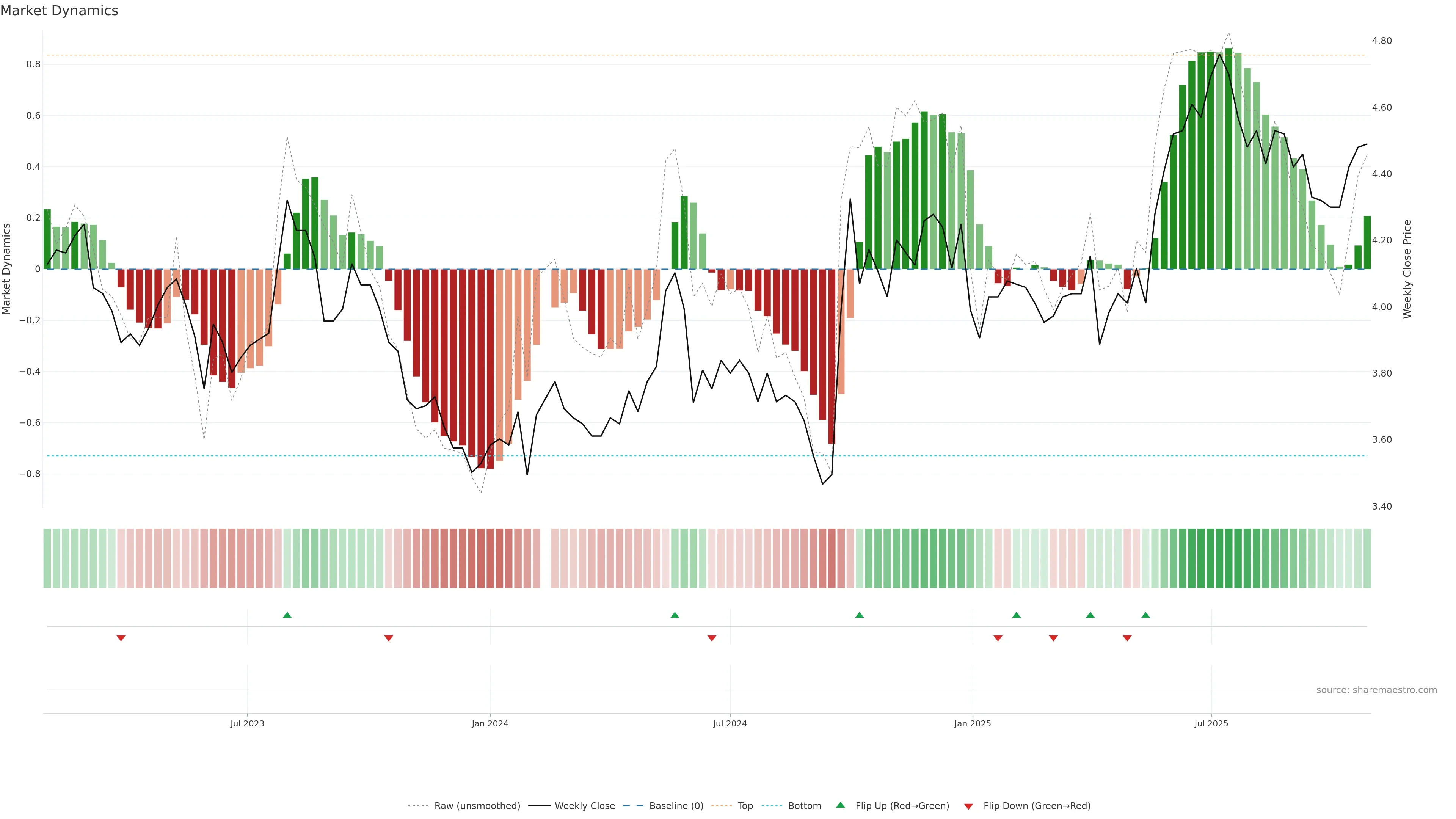This screenshot has width=1456, height=819.
Task: Click the first green flip-up marker after Jul 2023
Action: click(287, 615)
